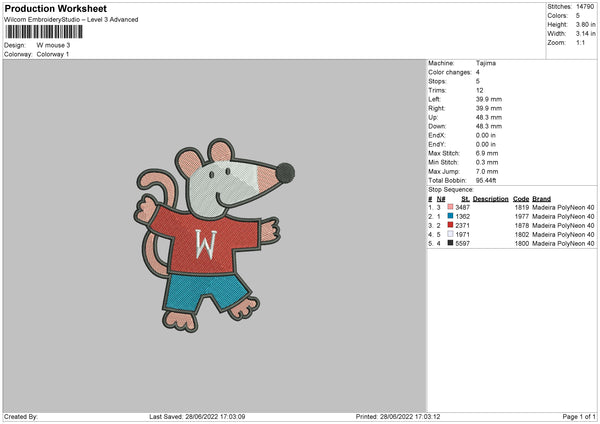Select the design name 'W mouse 3'
Image resolution: width=600 pixels, height=424 pixels.
pos(53,45)
